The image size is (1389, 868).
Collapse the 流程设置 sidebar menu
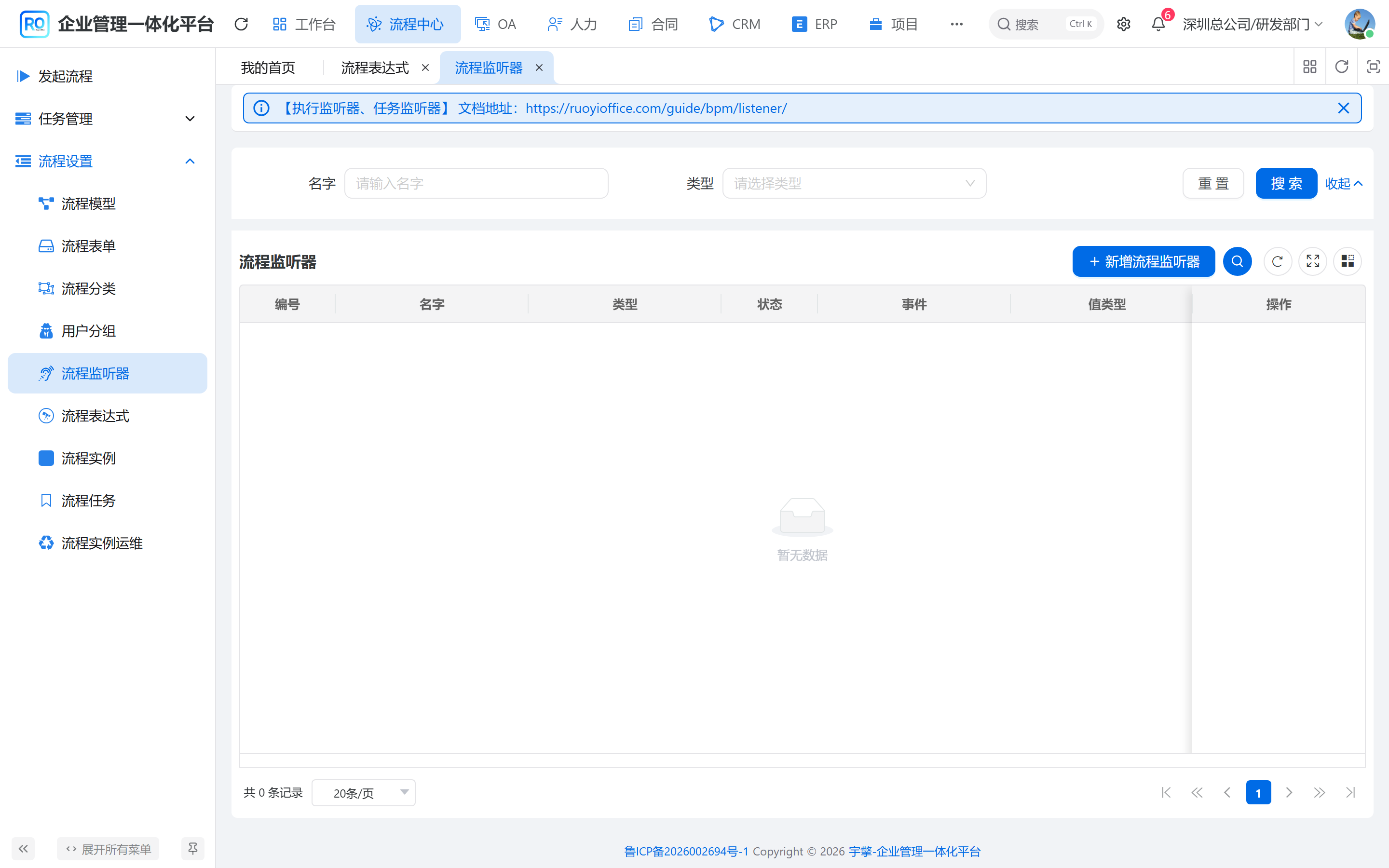(108, 162)
